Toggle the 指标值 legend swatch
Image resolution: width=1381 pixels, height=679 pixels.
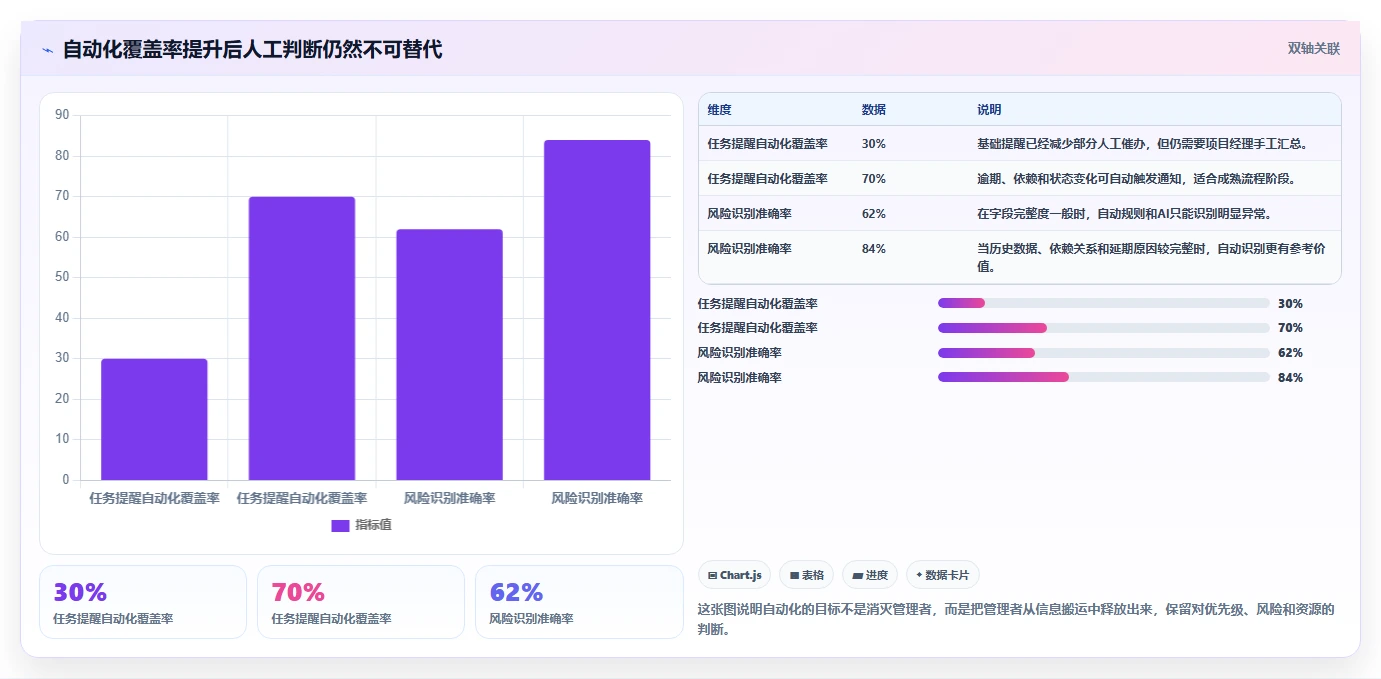340,525
